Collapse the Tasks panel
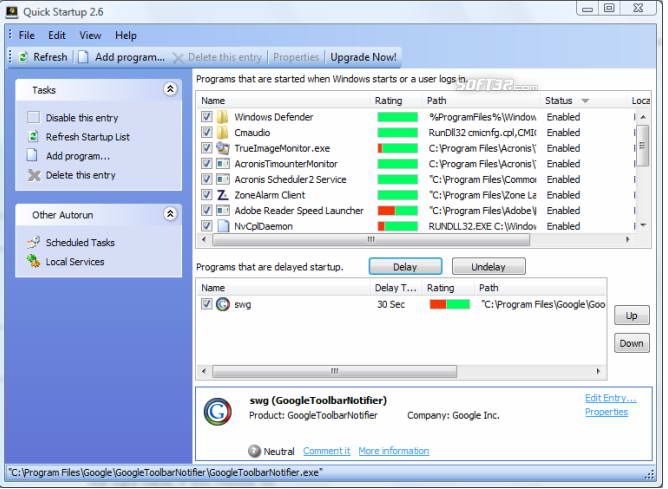 pos(170,89)
